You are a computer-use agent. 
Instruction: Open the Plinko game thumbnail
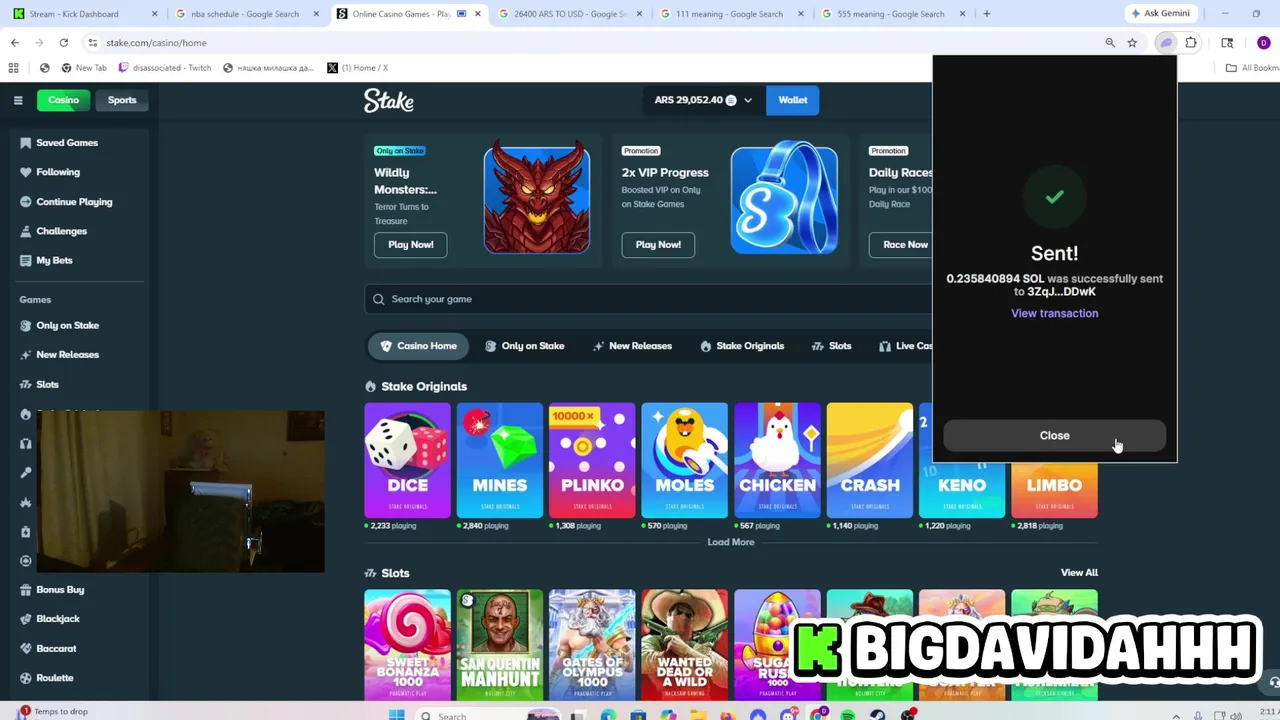592,461
